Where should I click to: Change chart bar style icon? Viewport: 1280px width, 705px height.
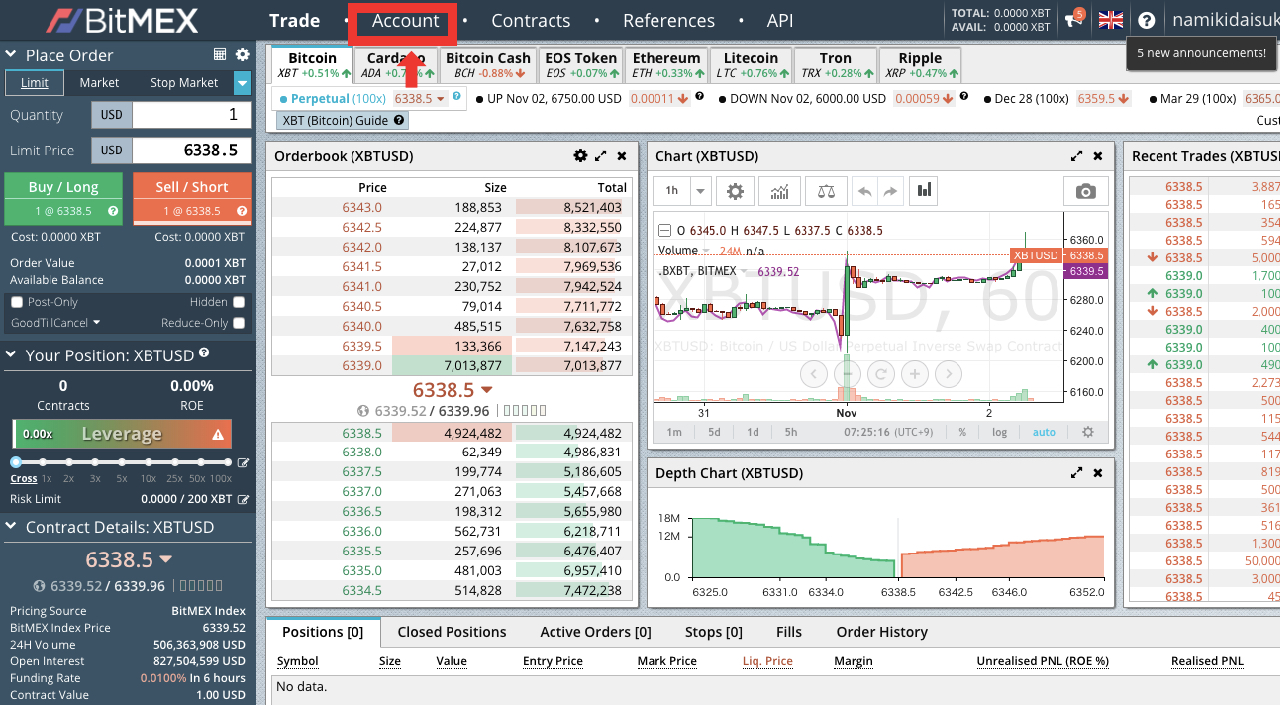[924, 190]
